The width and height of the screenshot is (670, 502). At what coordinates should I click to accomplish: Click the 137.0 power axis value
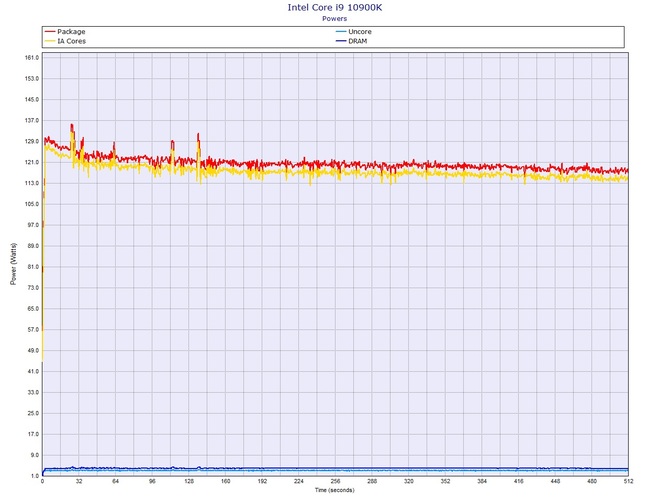pos(32,120)
